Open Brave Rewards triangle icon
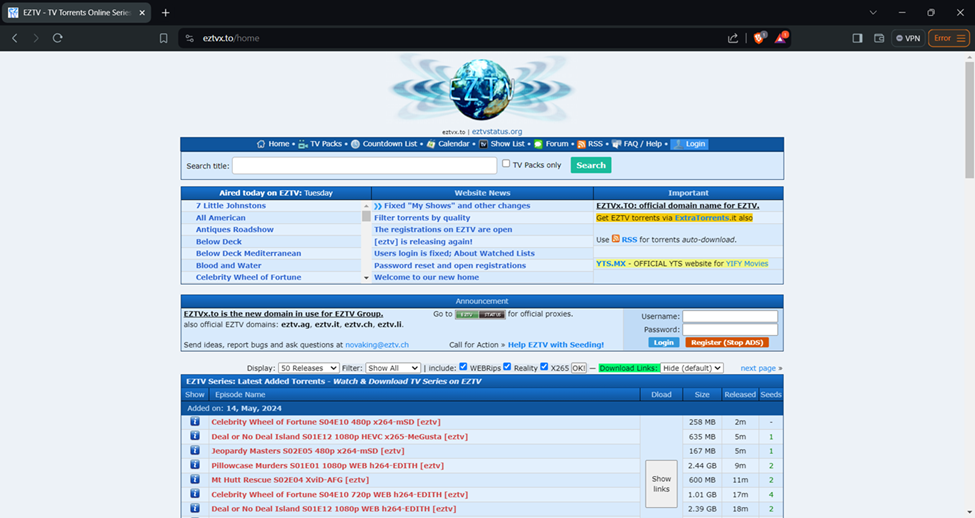This screenshot has width=975, height=518. click(x=781, y=38)
